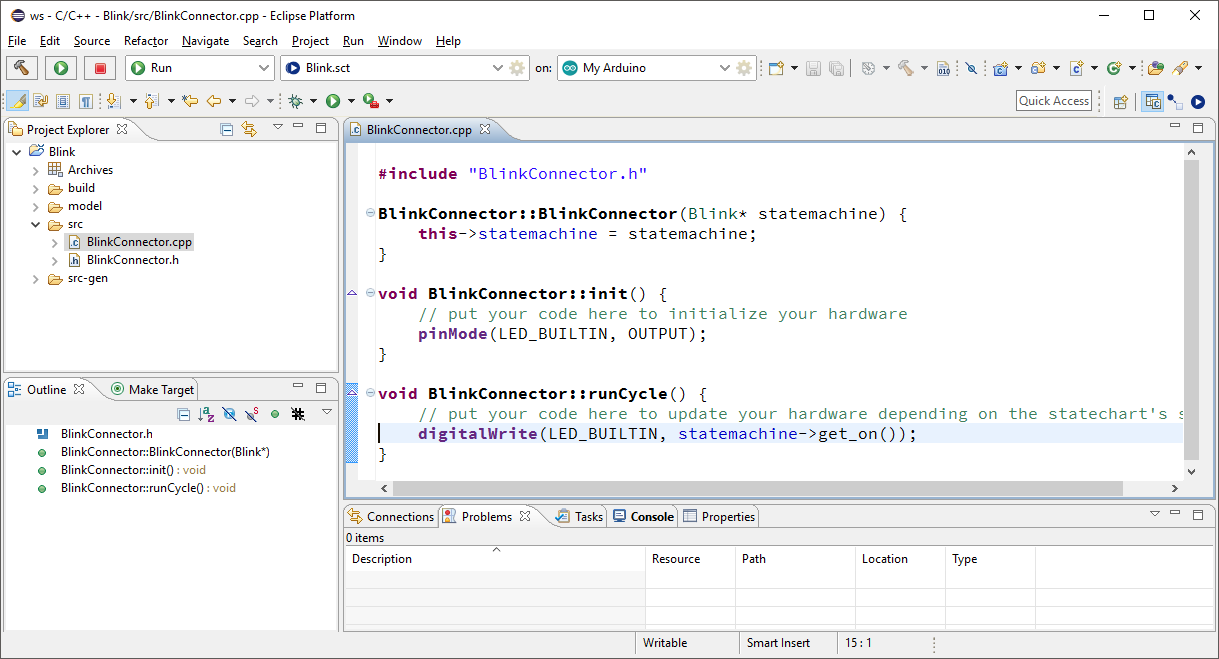The width and height of the screenshot is (1219, 659).
Task: Open the Open Perspective icon beside Quick Access
Action: point(1121,101)
